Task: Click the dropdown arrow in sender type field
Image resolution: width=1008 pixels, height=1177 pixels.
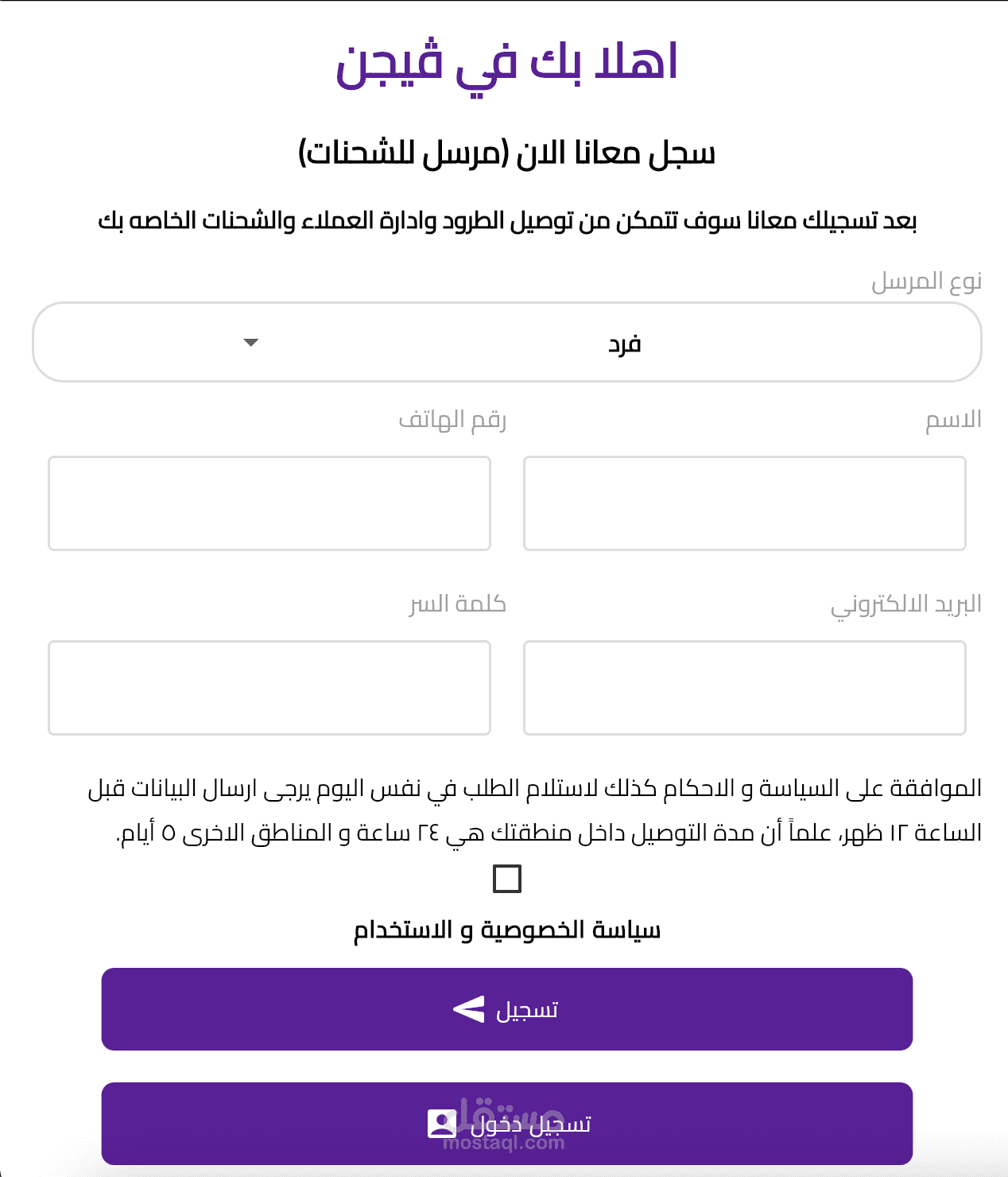Action: coord(251,343)
